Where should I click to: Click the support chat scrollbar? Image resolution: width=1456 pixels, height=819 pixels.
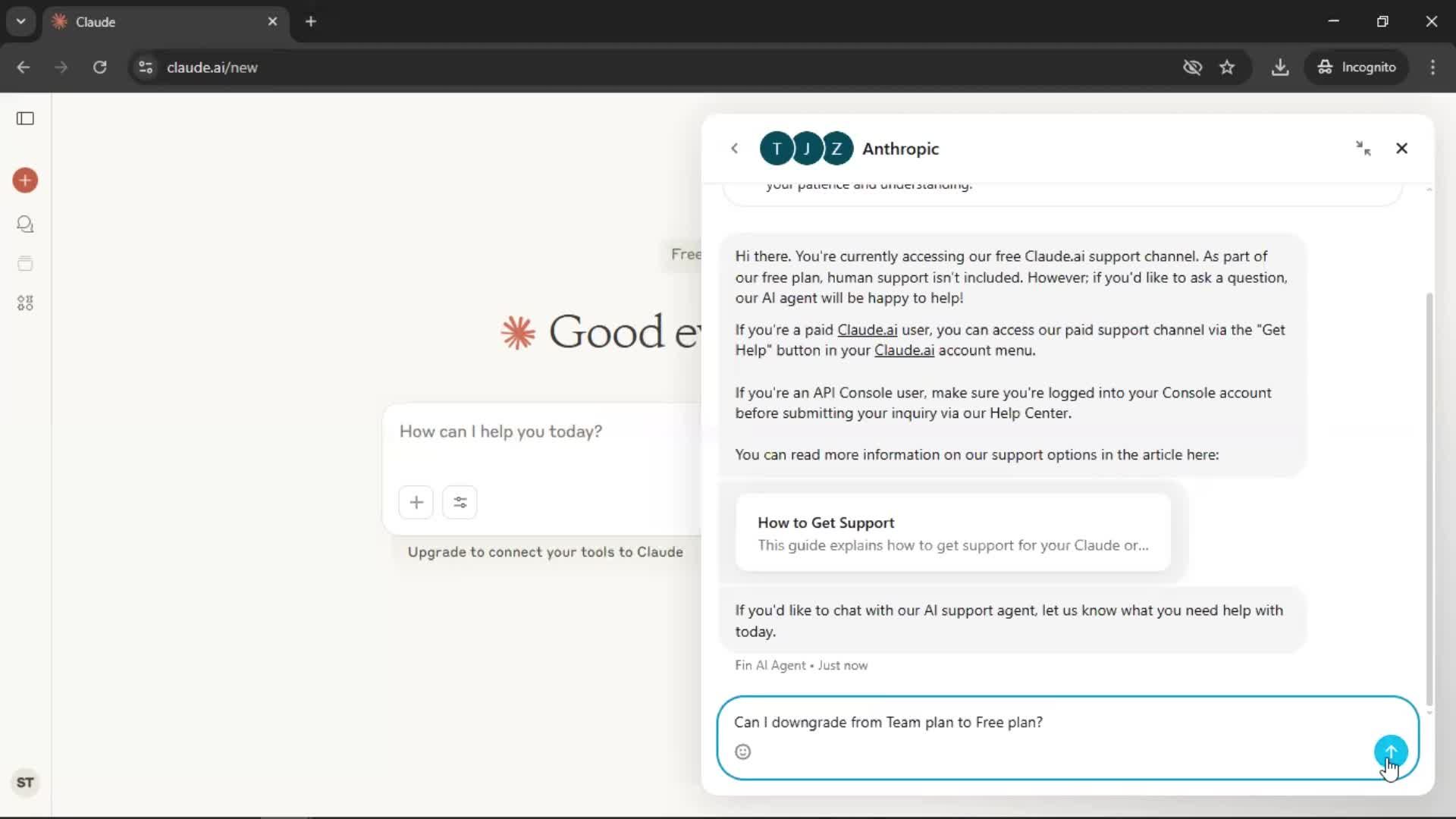coord(1429,499)
